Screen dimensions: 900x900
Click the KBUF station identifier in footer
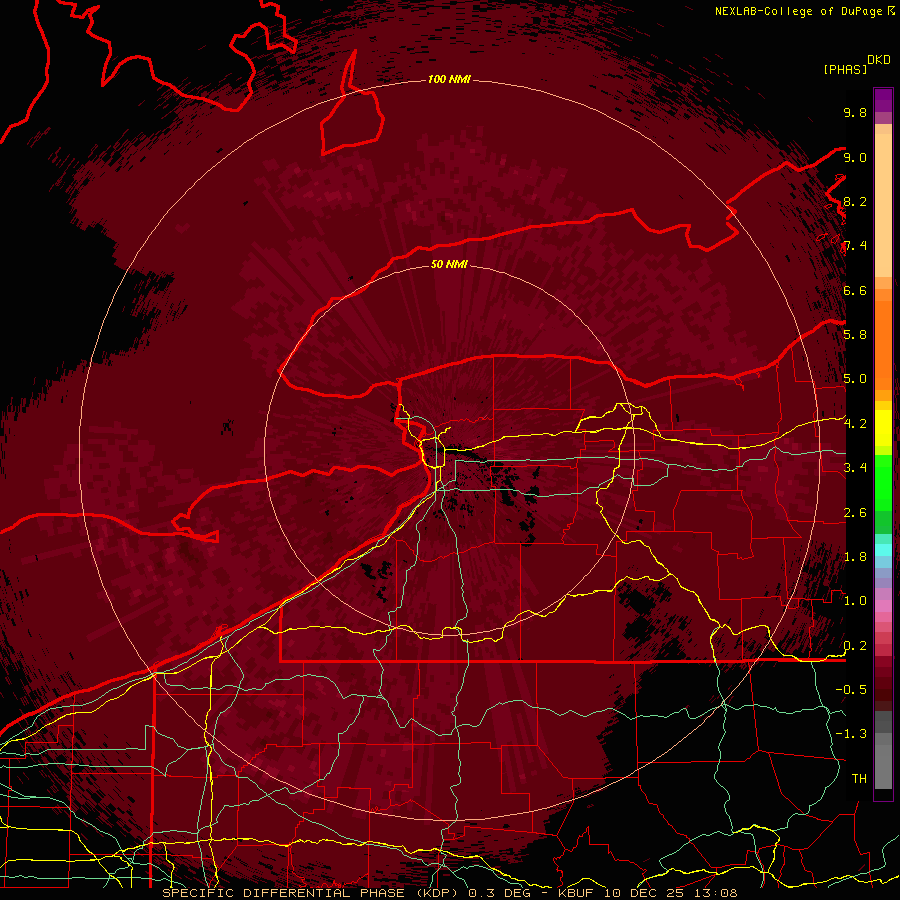577,893
